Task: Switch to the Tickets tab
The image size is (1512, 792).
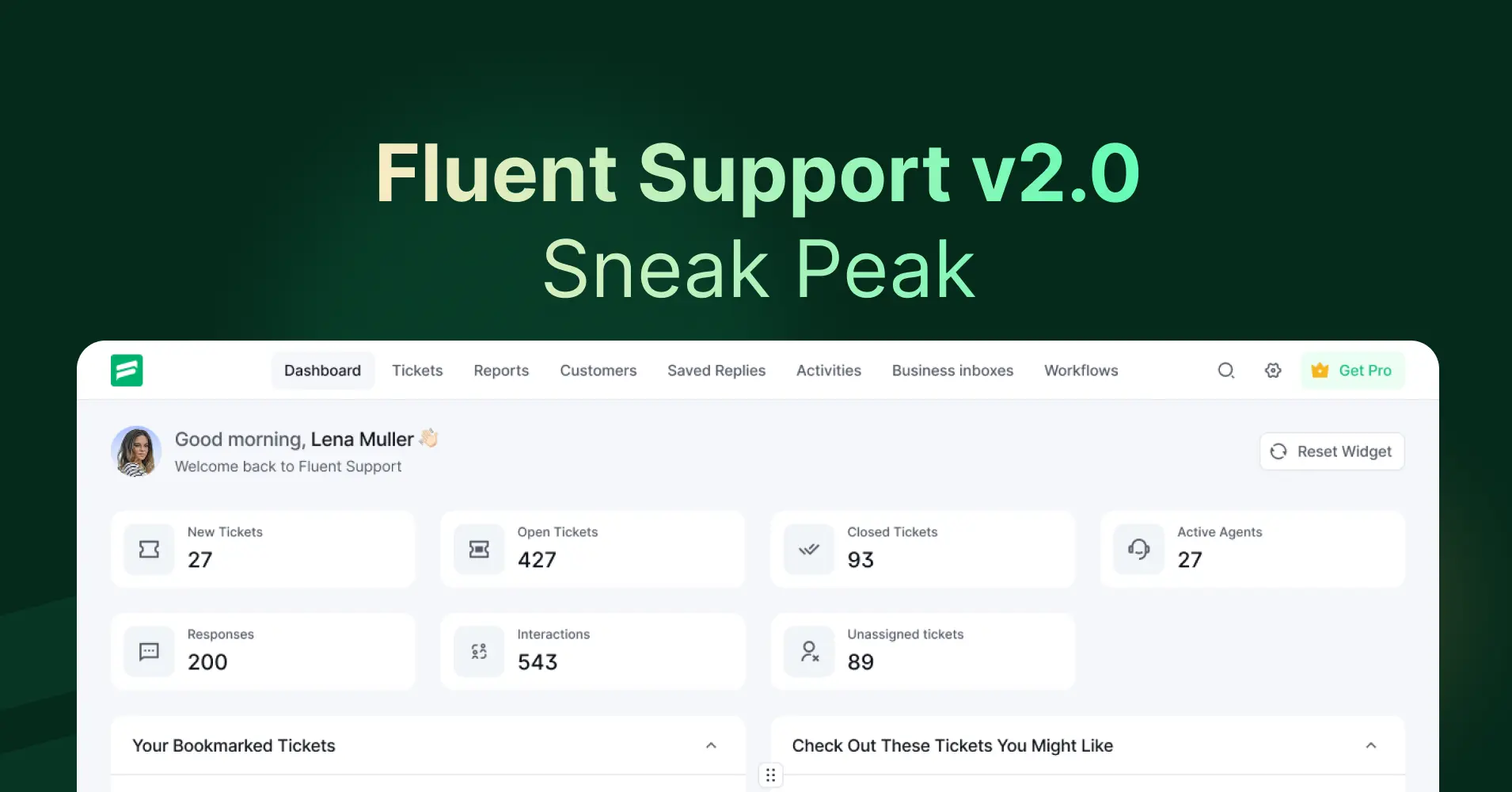Action: tap(417, 371)
